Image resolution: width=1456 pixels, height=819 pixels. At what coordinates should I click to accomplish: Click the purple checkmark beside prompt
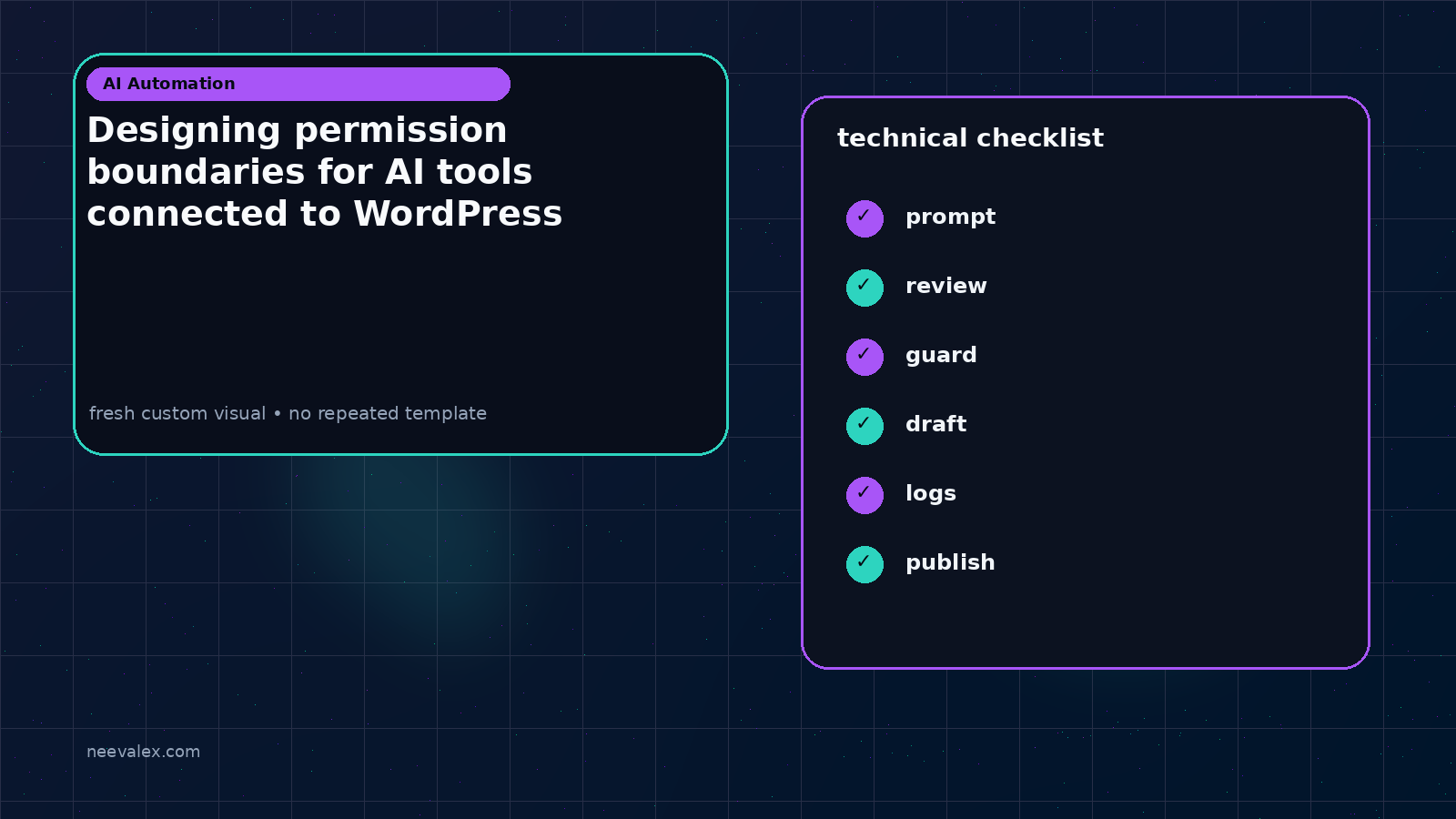pos(864,218)
